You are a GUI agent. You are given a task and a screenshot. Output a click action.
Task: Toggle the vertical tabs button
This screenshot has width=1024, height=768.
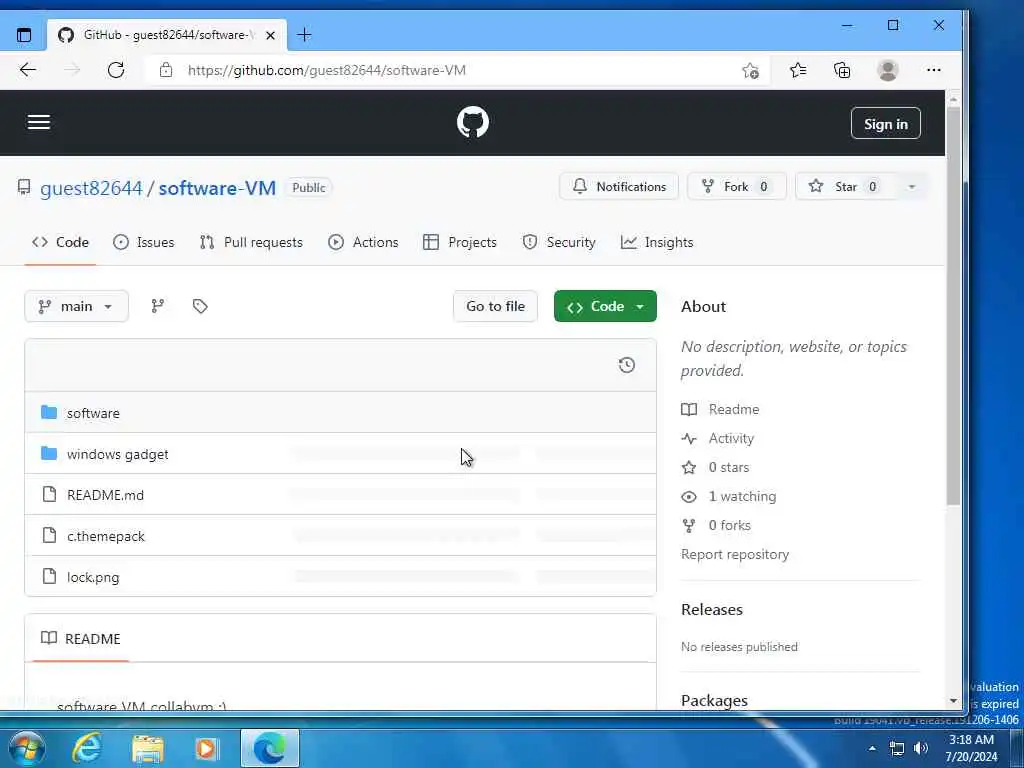coord(24,35)
